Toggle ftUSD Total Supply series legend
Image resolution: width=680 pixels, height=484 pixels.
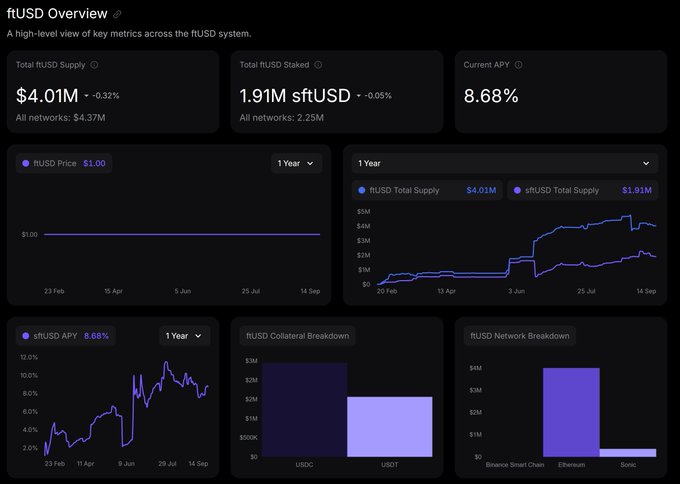(x=427, y=190)
